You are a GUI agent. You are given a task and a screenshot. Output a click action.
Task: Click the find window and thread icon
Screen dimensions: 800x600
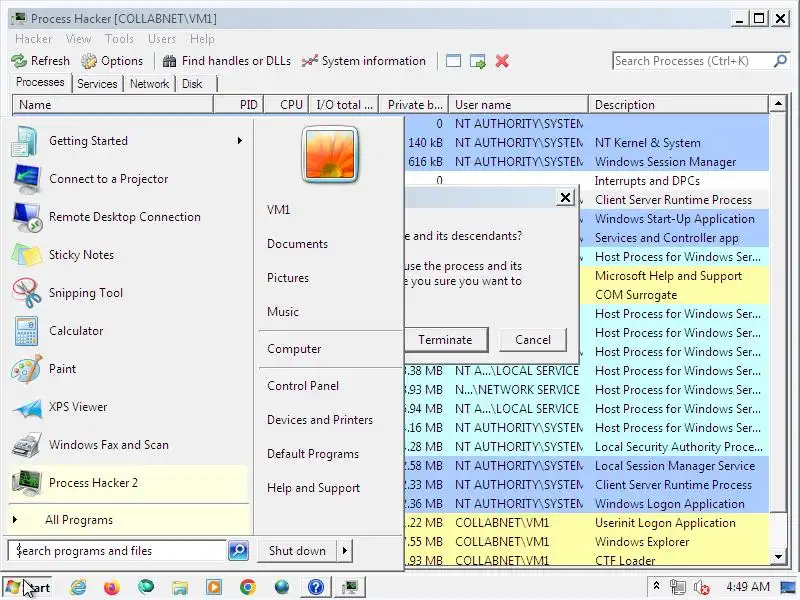(478, 61)
